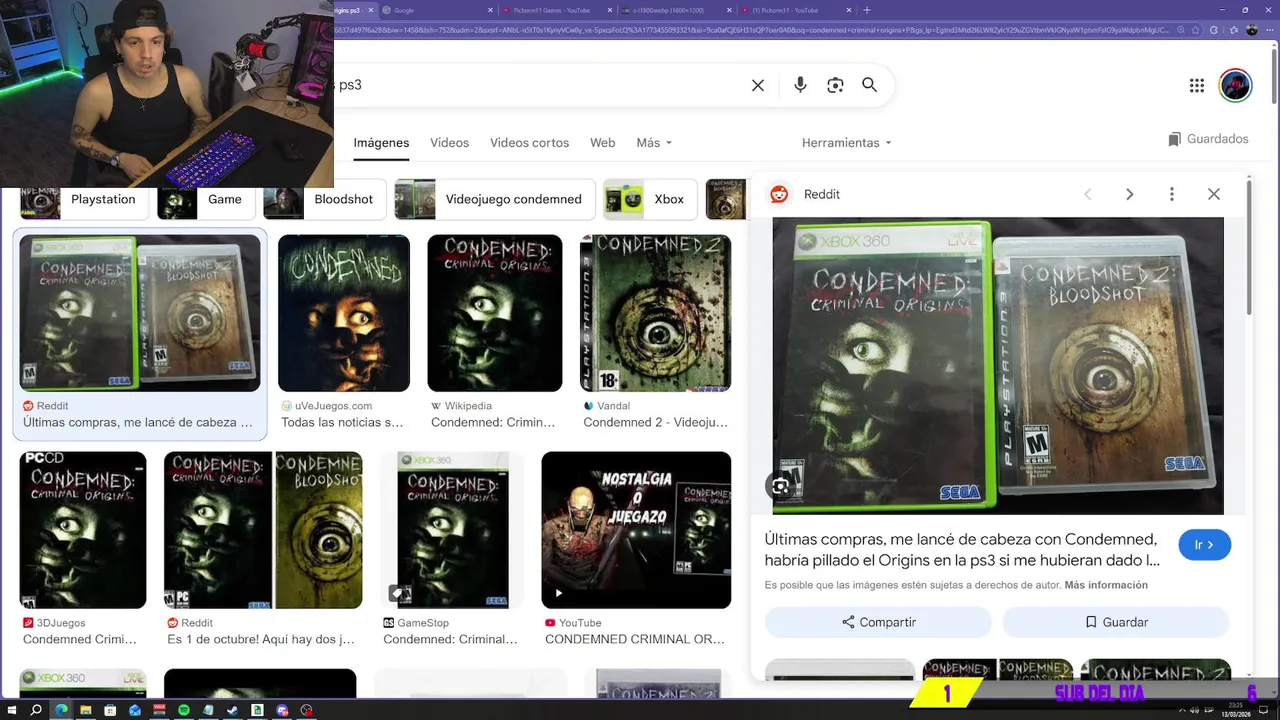Go to the next image in preview panel

[1129, 195]
